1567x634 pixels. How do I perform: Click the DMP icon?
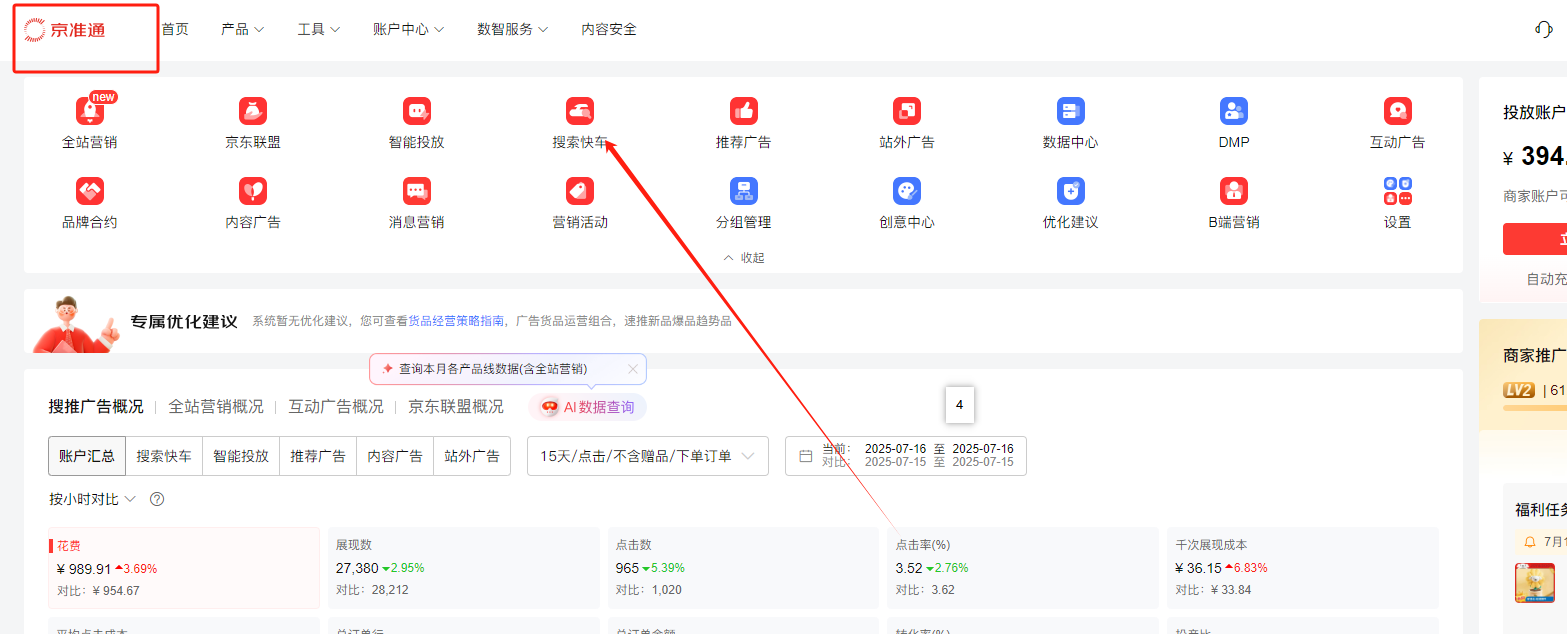point(1233,111)
